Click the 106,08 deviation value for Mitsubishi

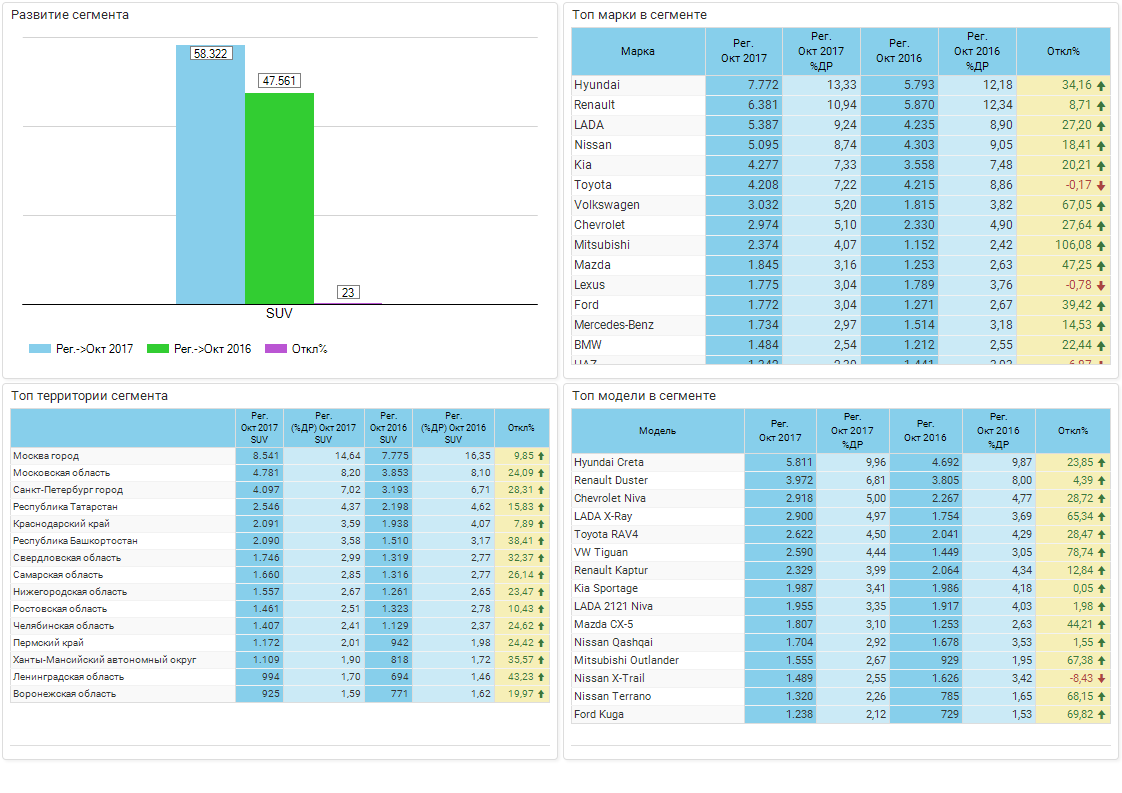1073,245
